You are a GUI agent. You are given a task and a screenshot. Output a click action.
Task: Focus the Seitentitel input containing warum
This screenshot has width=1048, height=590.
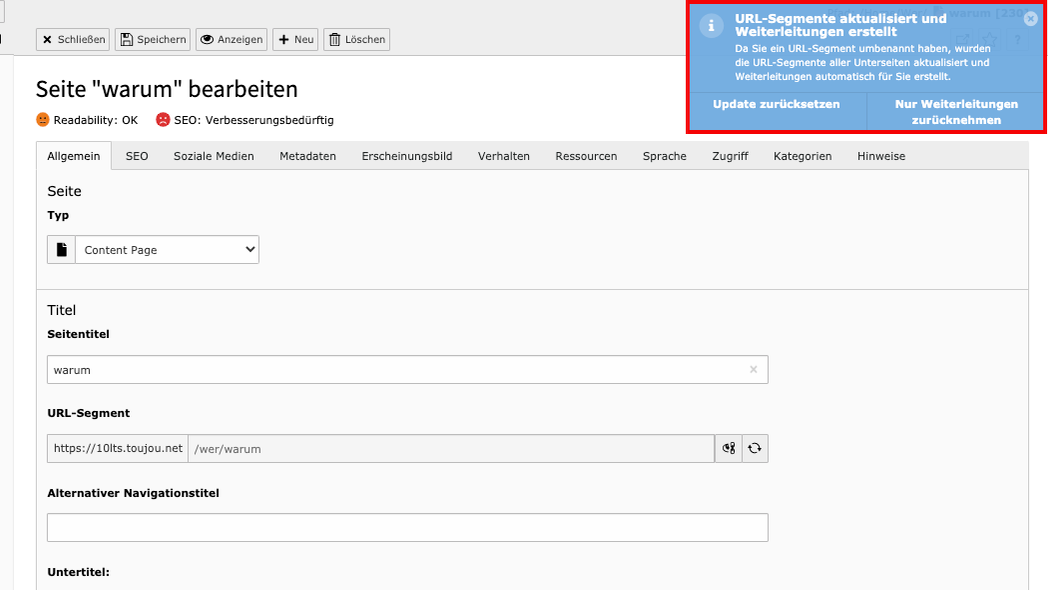[x=395, y=370]
